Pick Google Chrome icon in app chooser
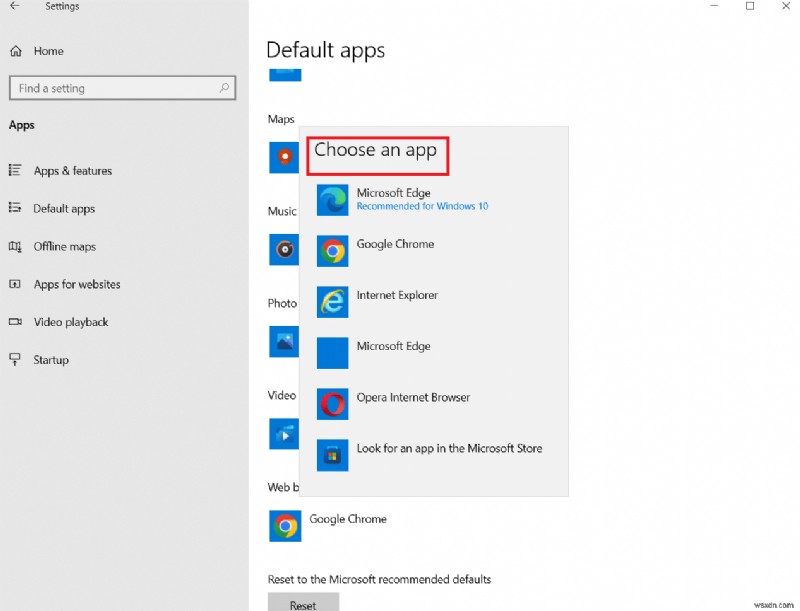This screenshot has width=800, height=611. pyautogui.click(x=333, y=251)
